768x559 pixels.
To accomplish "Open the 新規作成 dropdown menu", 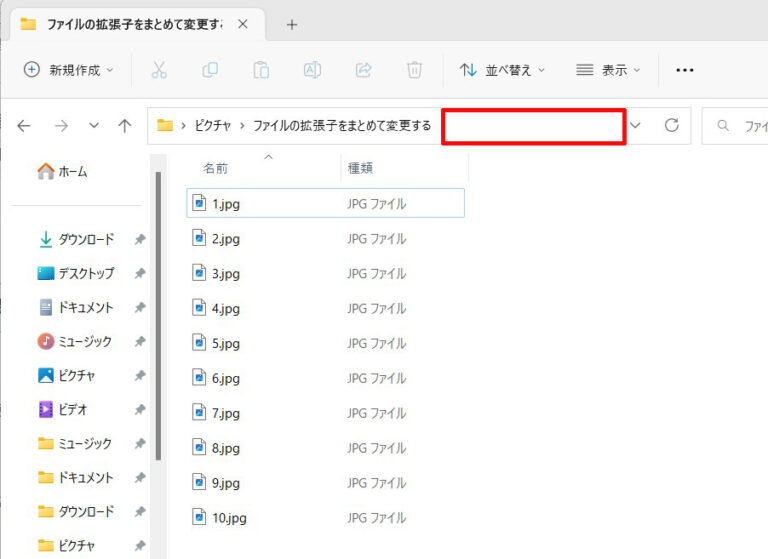I will tap(68, 70).
